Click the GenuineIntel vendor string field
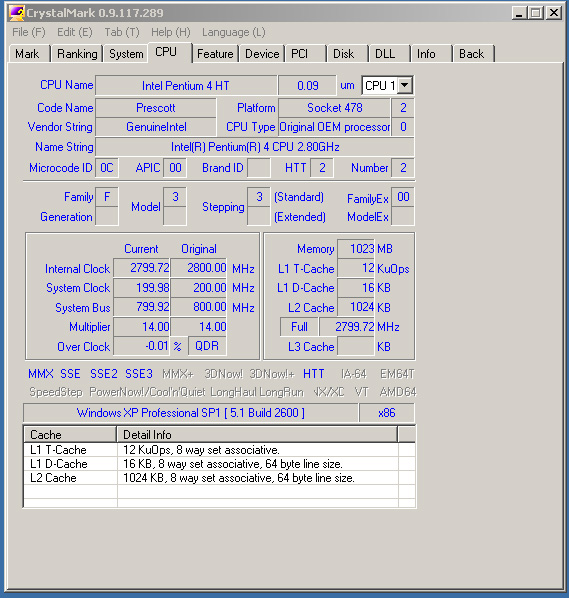569x598 pixels. [x=156, y=127]
